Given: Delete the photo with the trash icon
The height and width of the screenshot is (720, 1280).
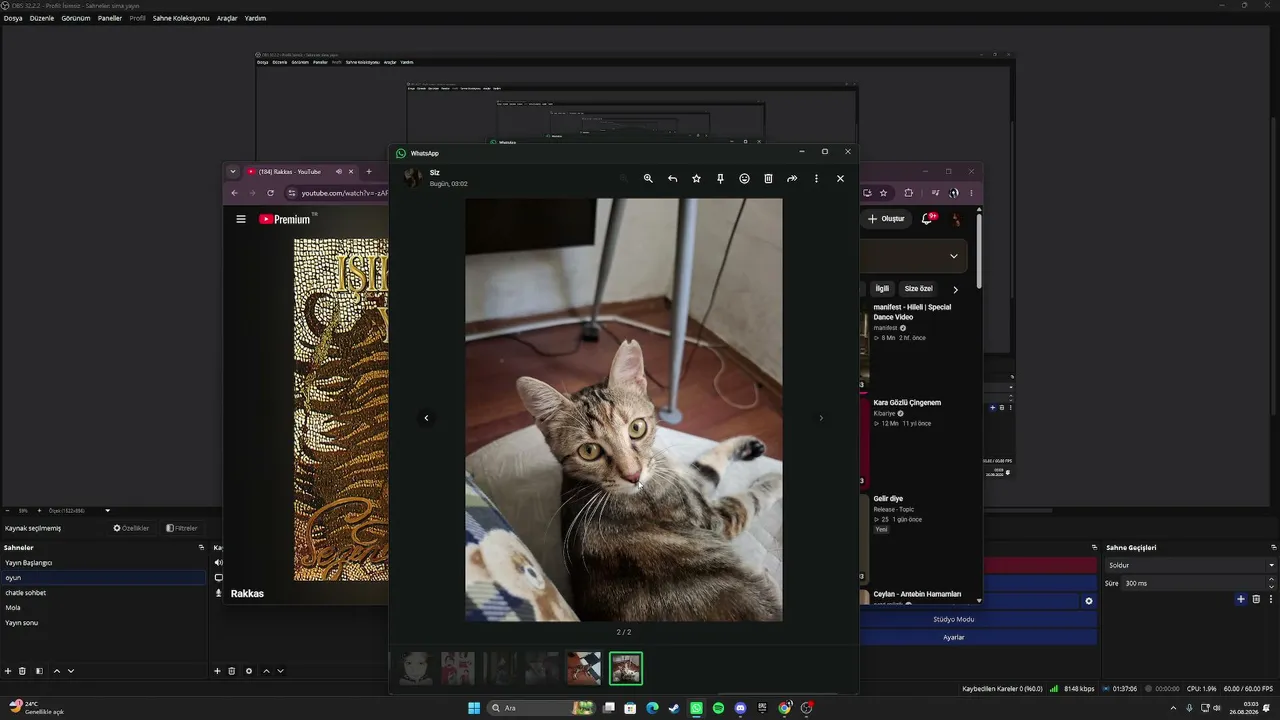Looking at the screenshot, I should coord(768,178).
